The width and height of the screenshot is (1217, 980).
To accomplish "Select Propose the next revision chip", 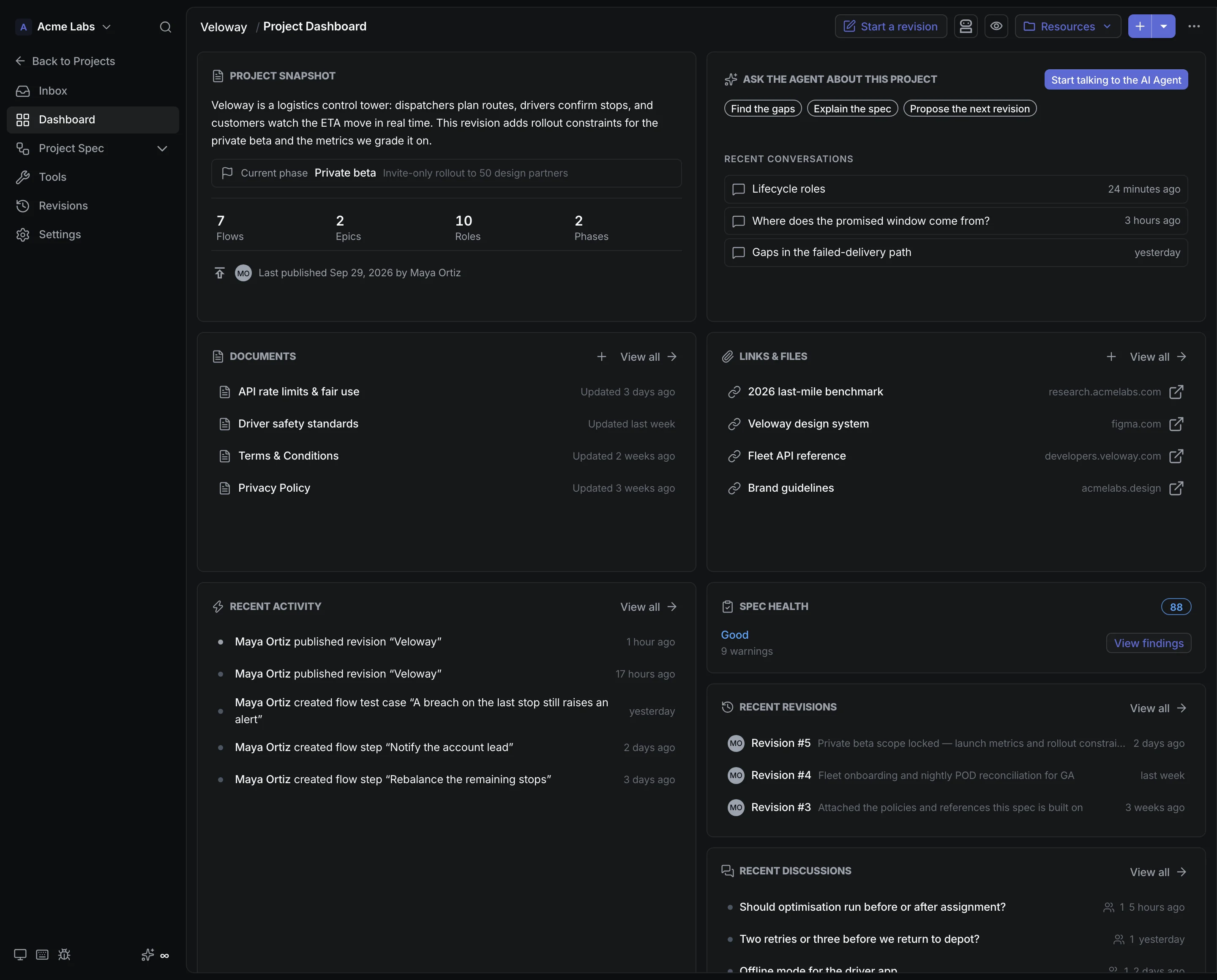I will [x=970, y=109].
